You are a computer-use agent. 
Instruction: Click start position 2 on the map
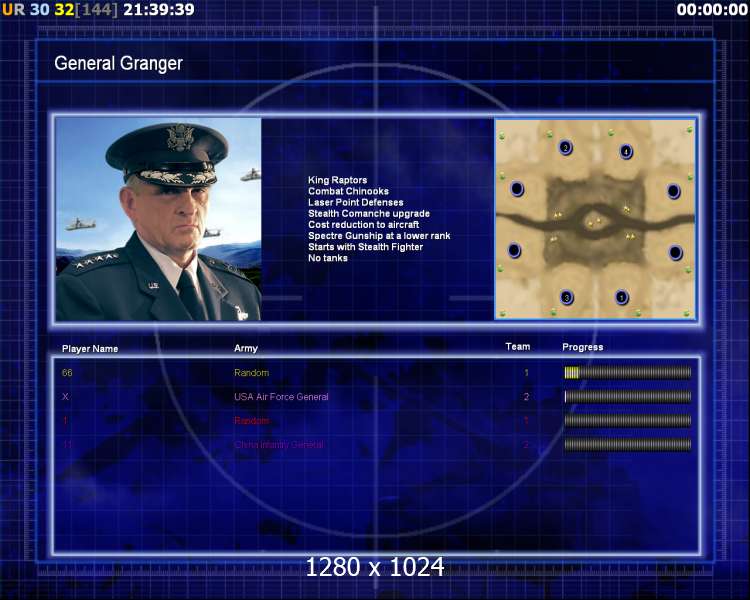[x=565, y=147]
